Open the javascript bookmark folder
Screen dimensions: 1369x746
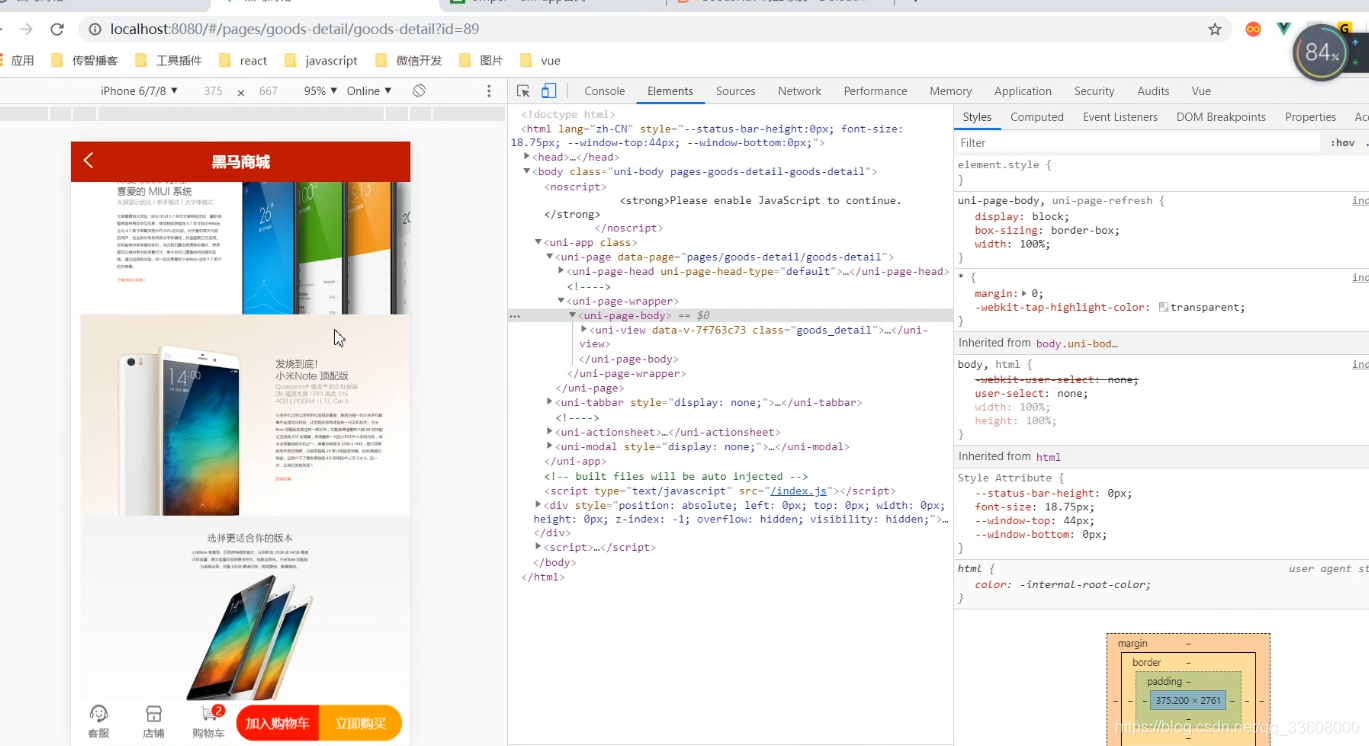click(x=321, y=61)
